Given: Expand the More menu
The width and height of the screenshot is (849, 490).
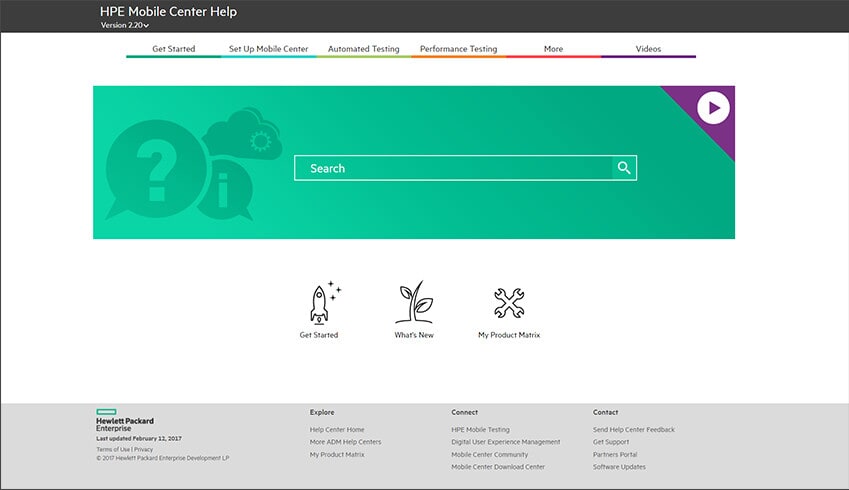Looking at the screenshot, I should point(553,49).
